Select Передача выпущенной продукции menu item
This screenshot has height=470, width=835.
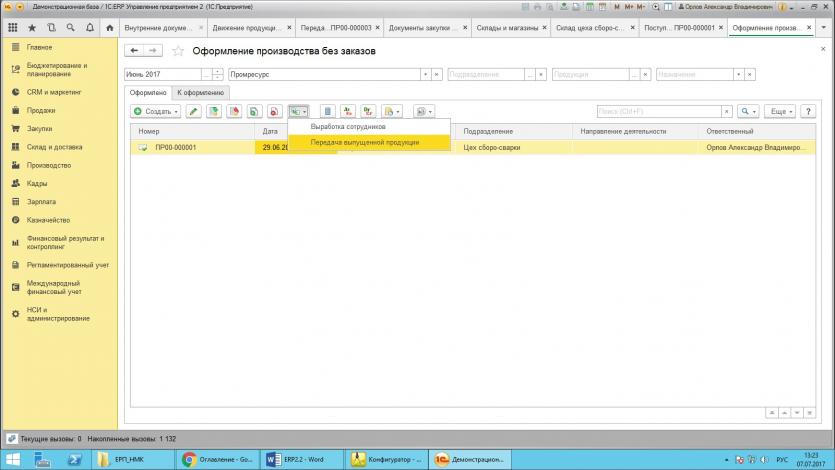tap(364, 142)
